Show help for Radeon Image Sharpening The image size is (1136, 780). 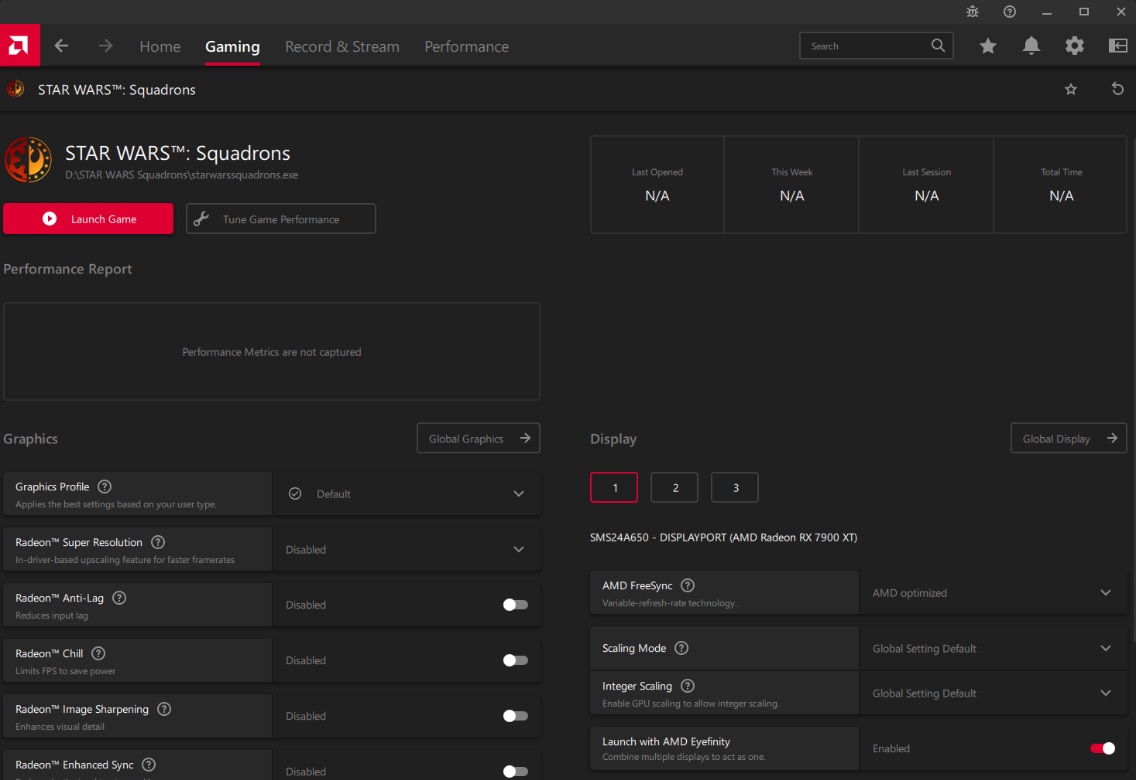pos(164,709)
